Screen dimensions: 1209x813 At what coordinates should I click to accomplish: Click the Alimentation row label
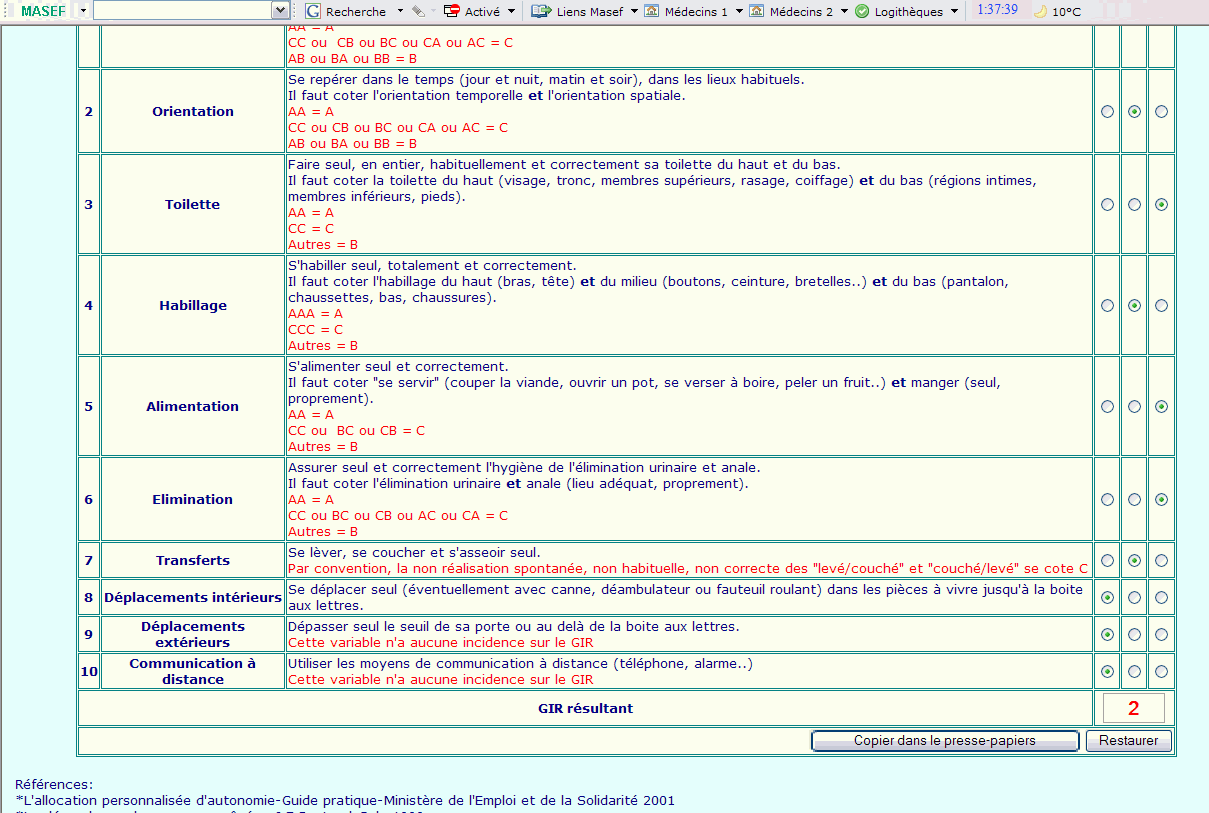pos(193,407)
